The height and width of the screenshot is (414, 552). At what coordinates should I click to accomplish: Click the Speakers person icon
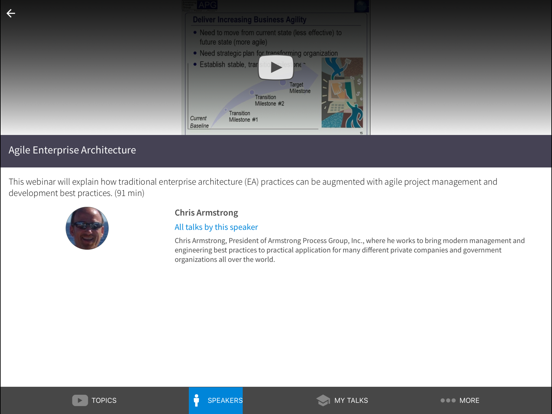pos(196,400)
